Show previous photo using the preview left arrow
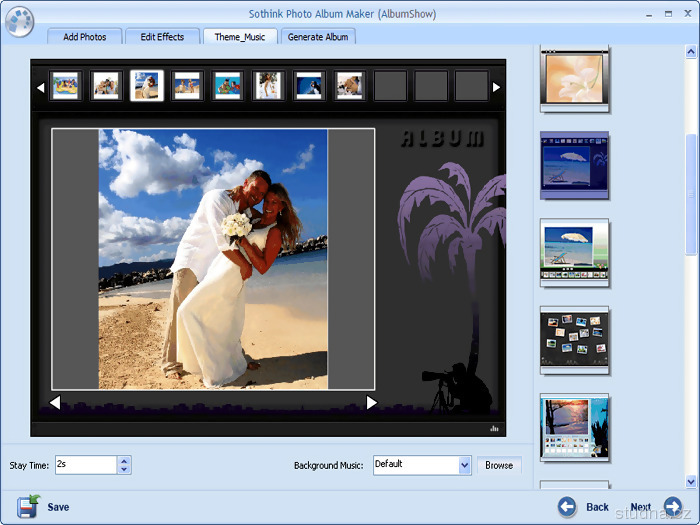The width and height of the screenshot is (700, 525). (55, 403)
